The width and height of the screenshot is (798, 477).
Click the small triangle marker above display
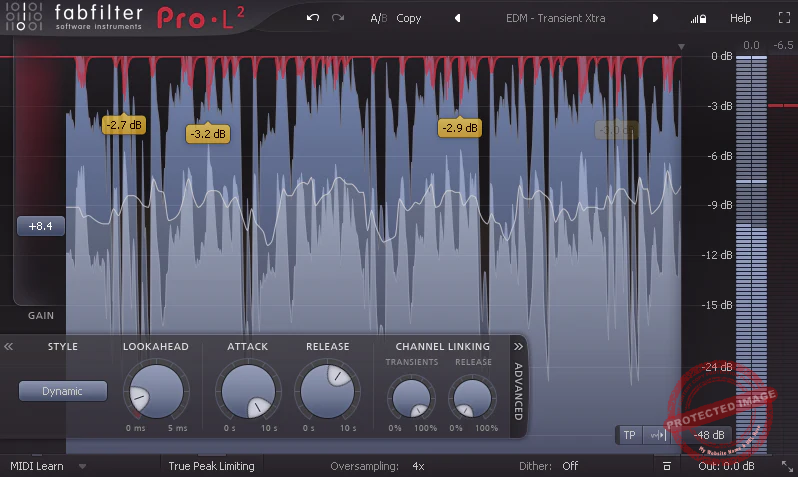point(681,47)
